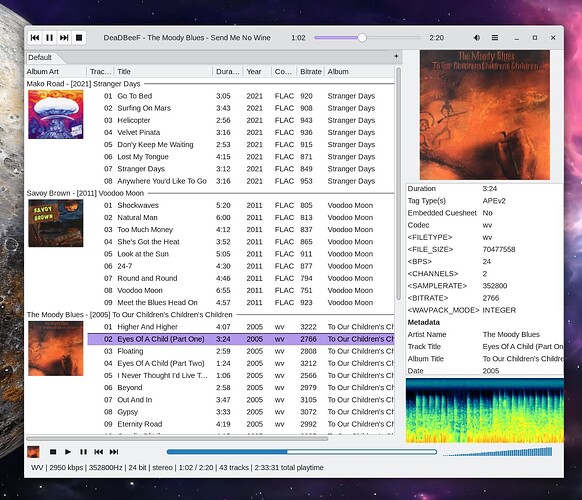Sort by the Title column header
This screenshot has width=582, height=500.
pyautogui.click(x=163, y=71)
